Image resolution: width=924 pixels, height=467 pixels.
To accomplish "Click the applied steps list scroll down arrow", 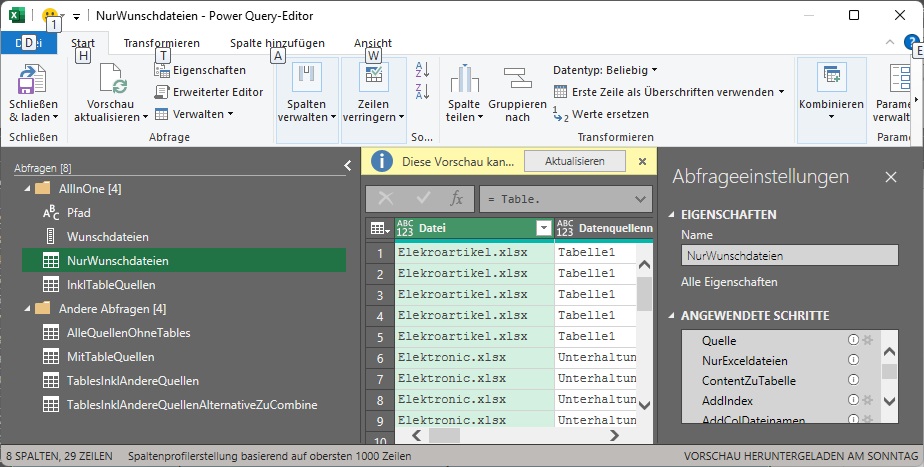I will 890,401.
